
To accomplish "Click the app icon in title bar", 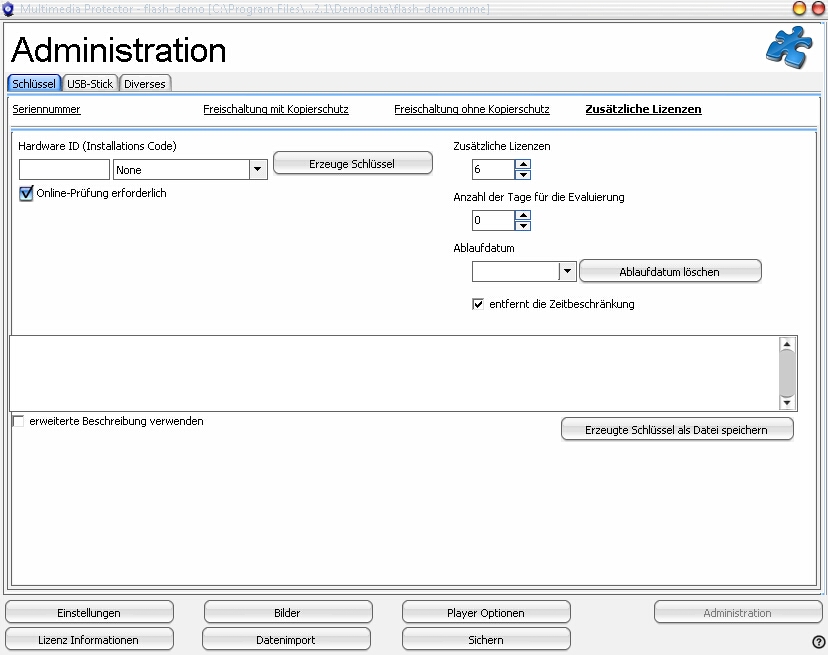I will click(x=9, y=8).
